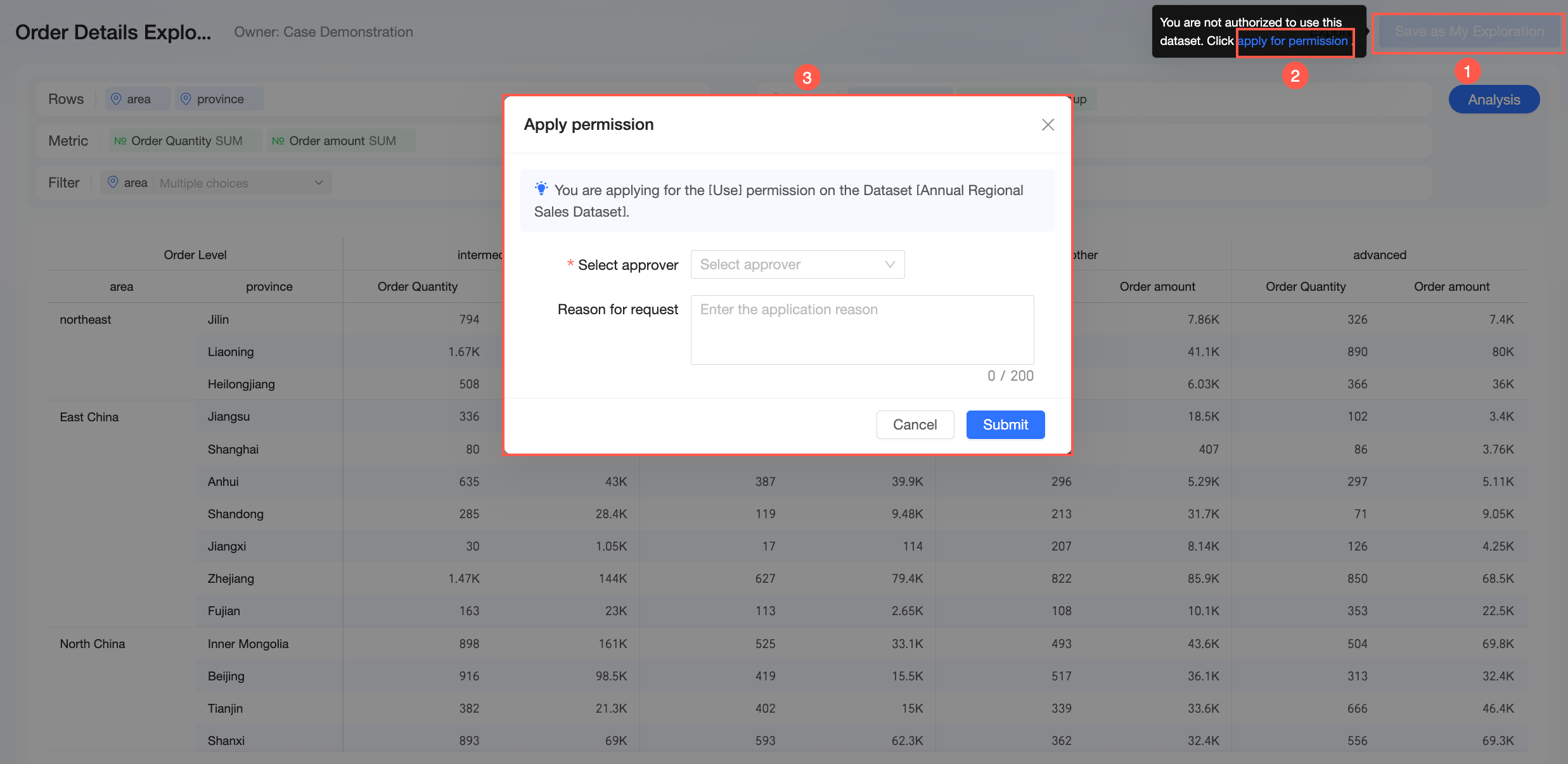
Task: Click the province dimension icon in Rows
Action: (186, 99)
